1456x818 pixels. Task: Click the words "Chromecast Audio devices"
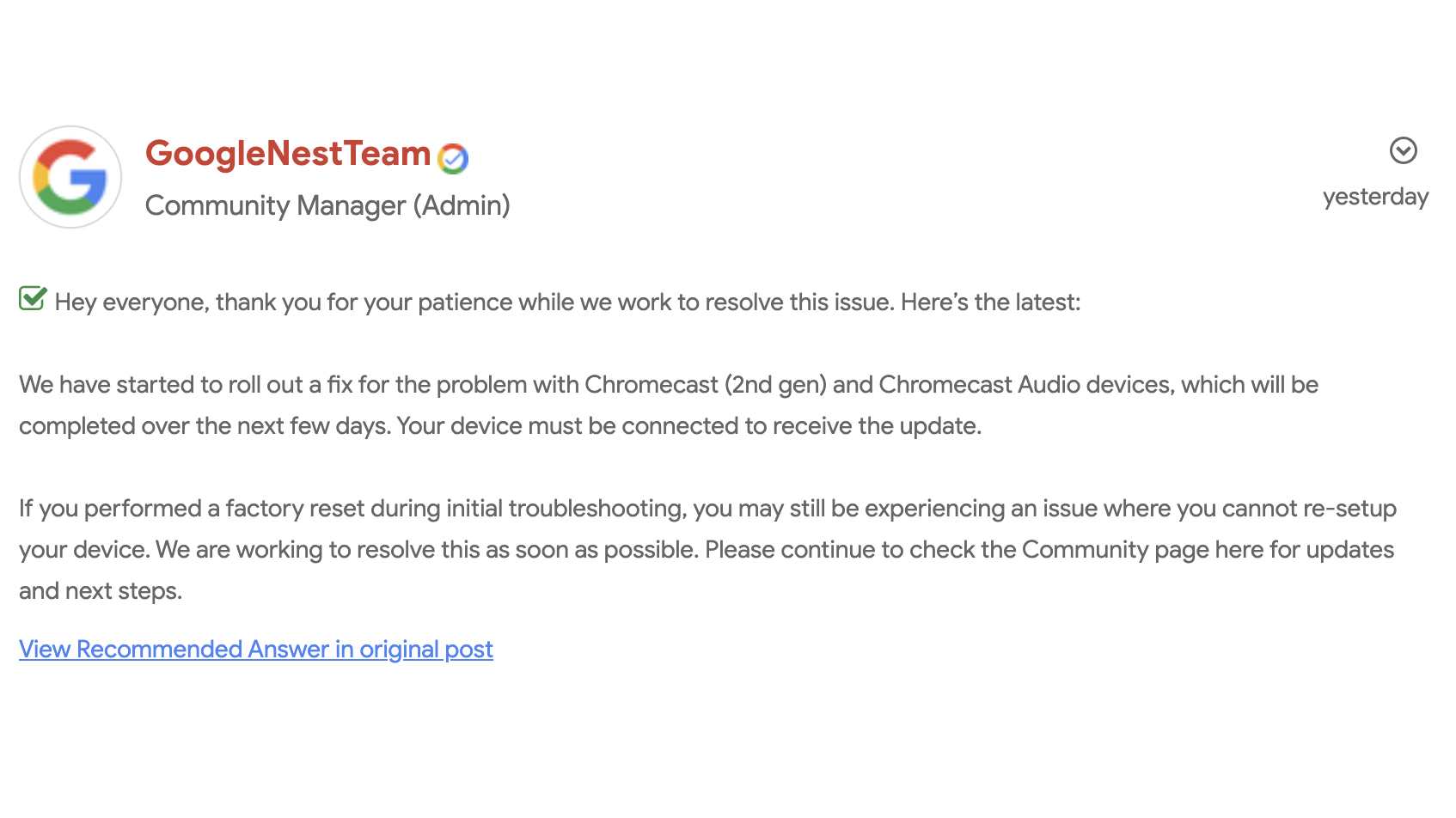(1025, 385)
